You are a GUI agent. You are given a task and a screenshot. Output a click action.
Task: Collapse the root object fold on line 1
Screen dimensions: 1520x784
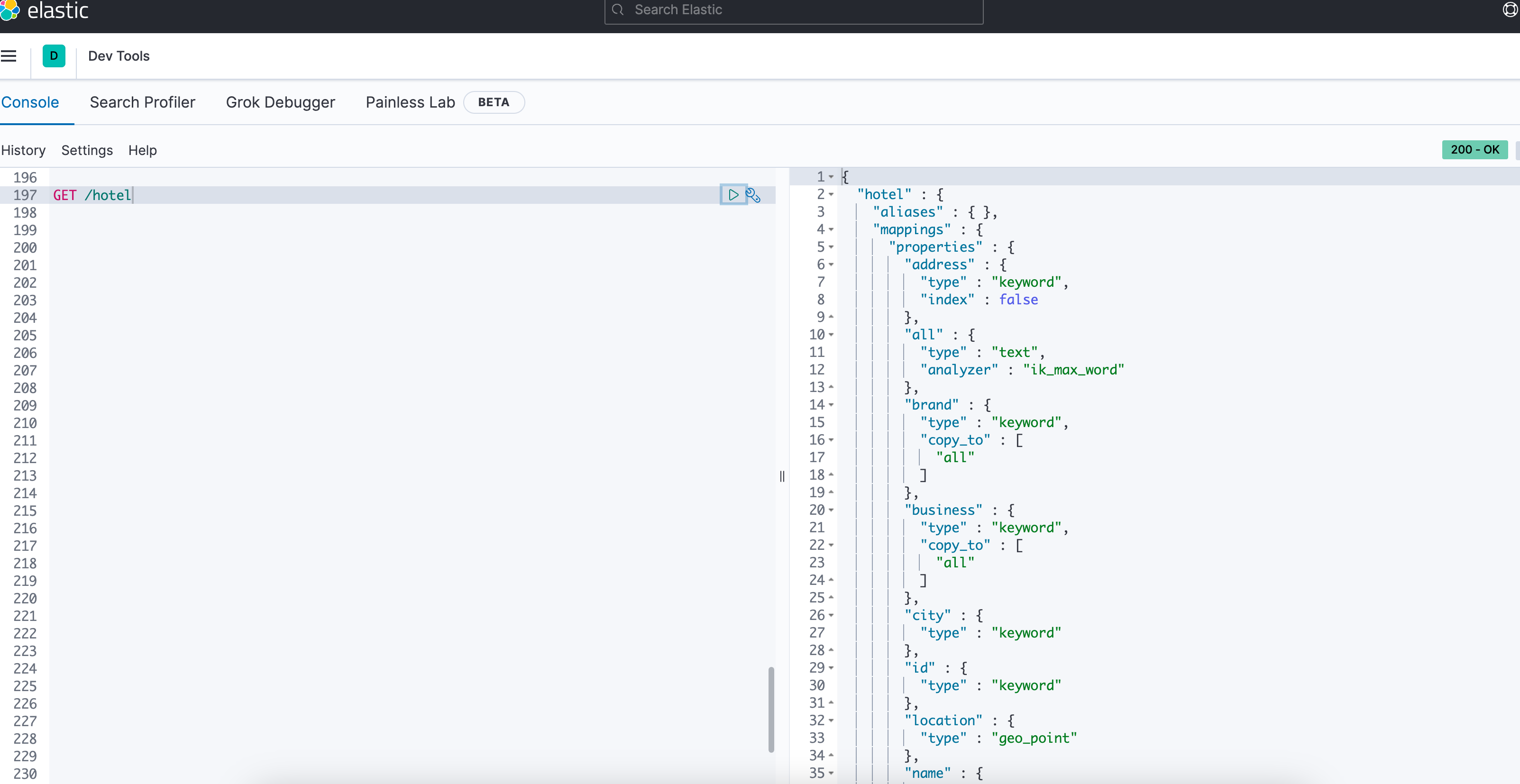(x=831, y=177)
